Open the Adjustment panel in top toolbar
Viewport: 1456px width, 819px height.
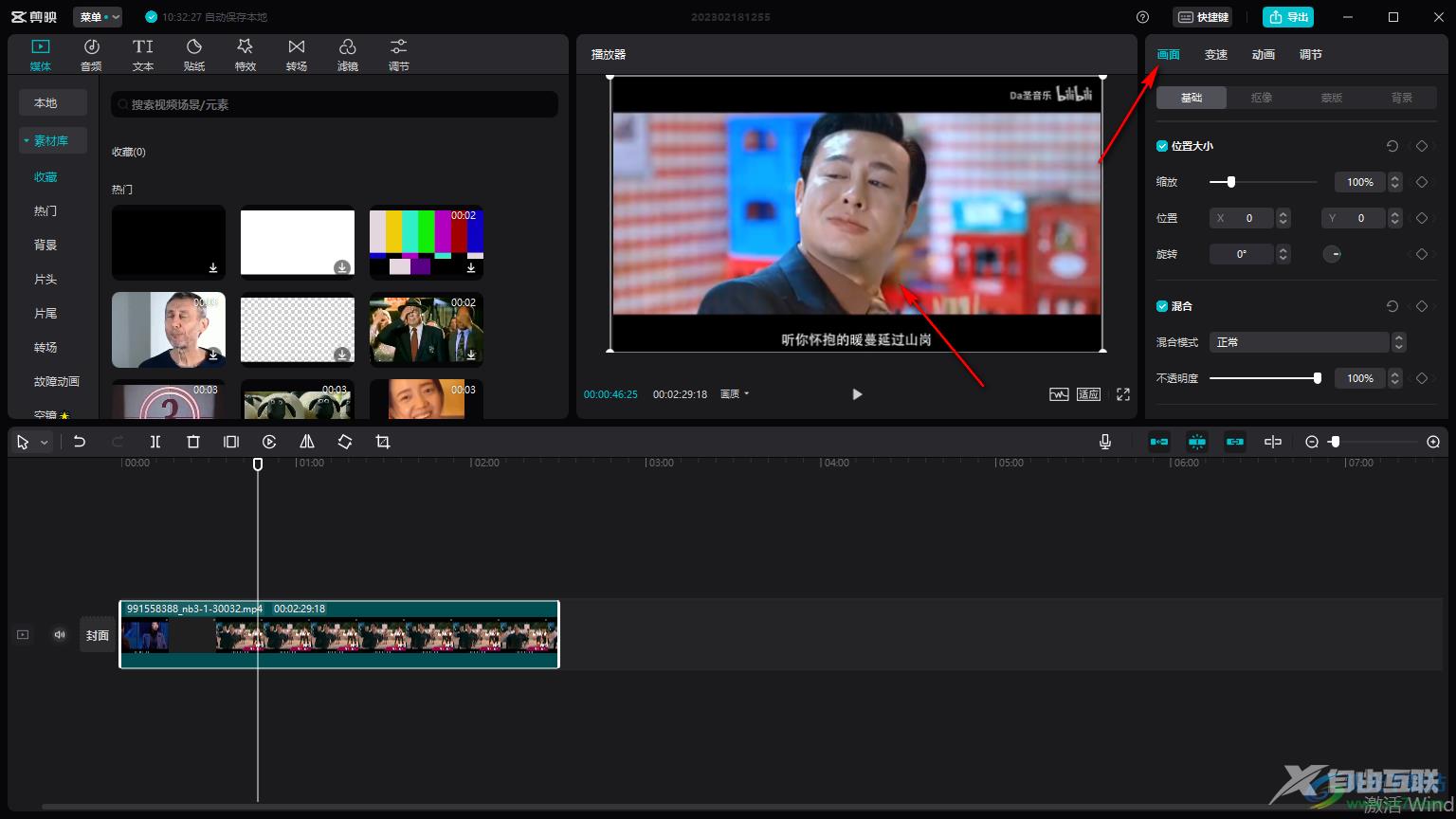(x=399, y=54)
